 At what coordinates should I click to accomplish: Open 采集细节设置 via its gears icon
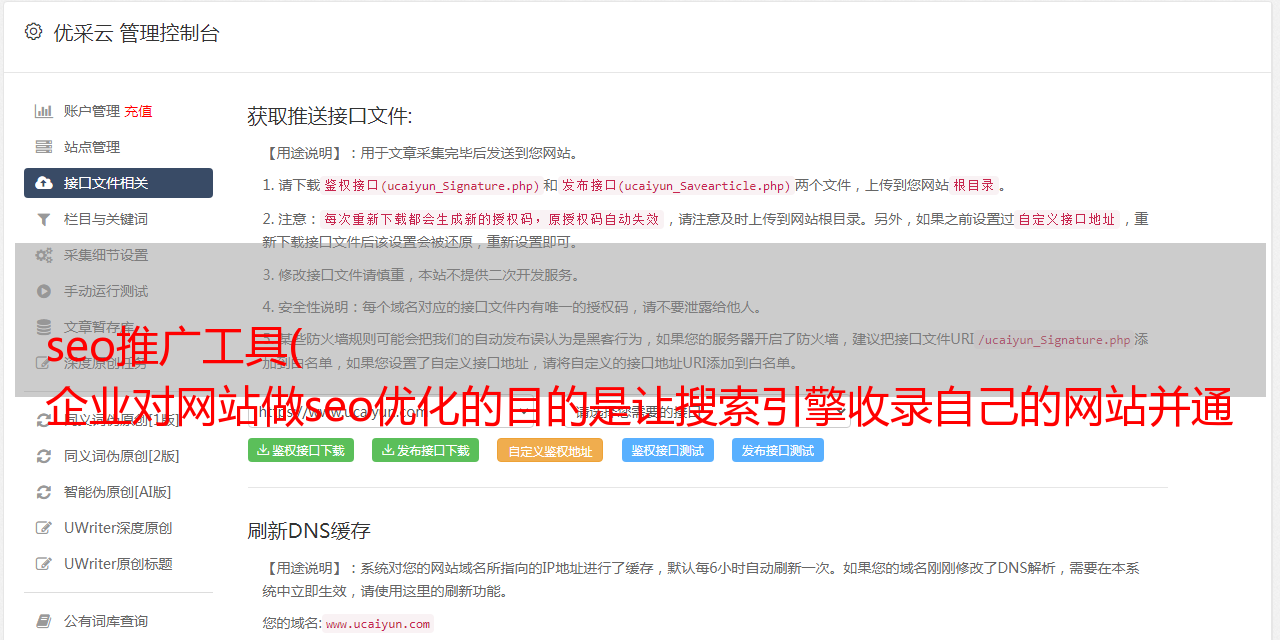44,255
